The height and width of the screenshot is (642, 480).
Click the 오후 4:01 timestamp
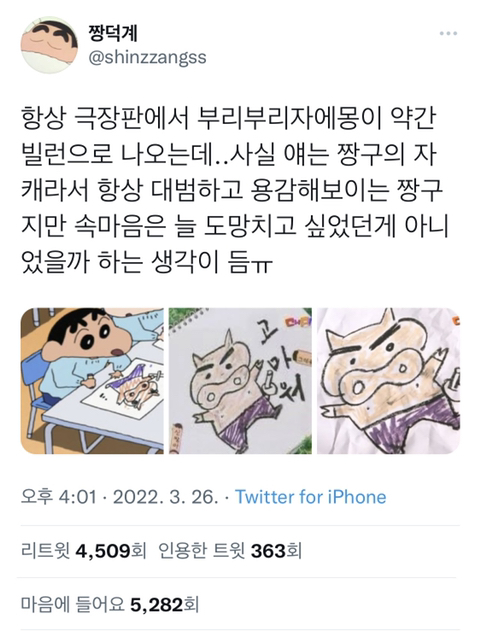(x=59, y=497)
